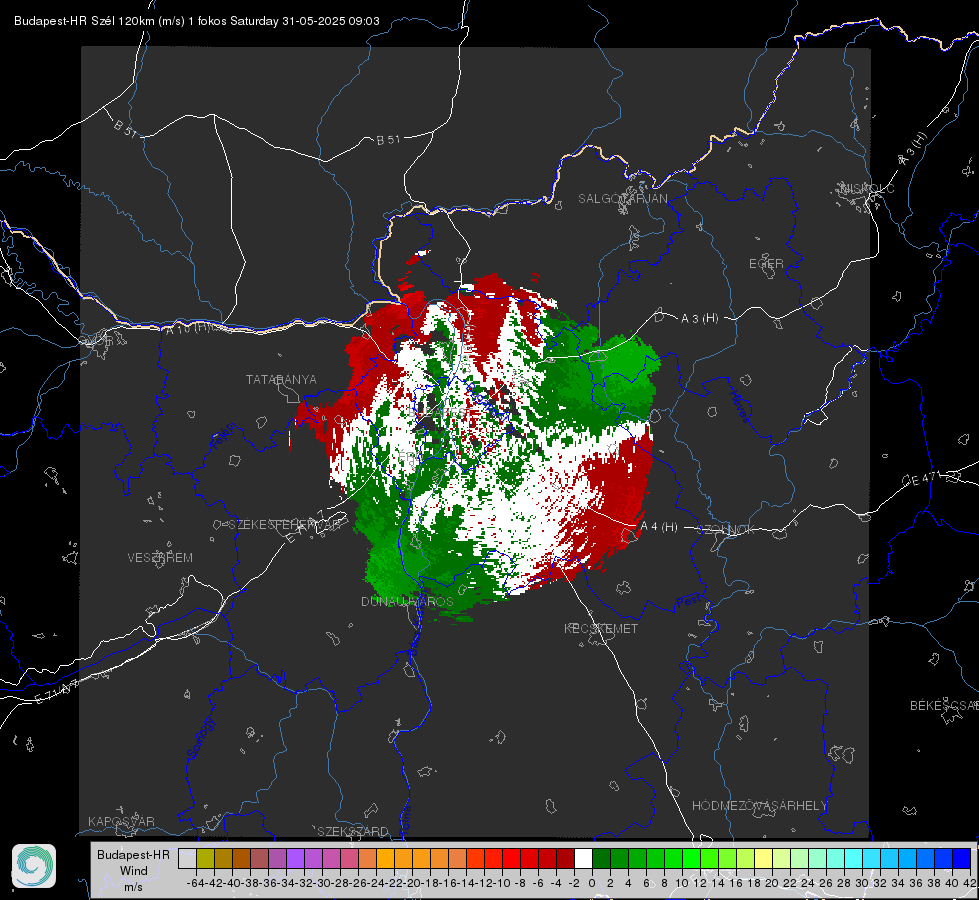
Task: Click the SZOLNOK city label
Action: (726, 530)
